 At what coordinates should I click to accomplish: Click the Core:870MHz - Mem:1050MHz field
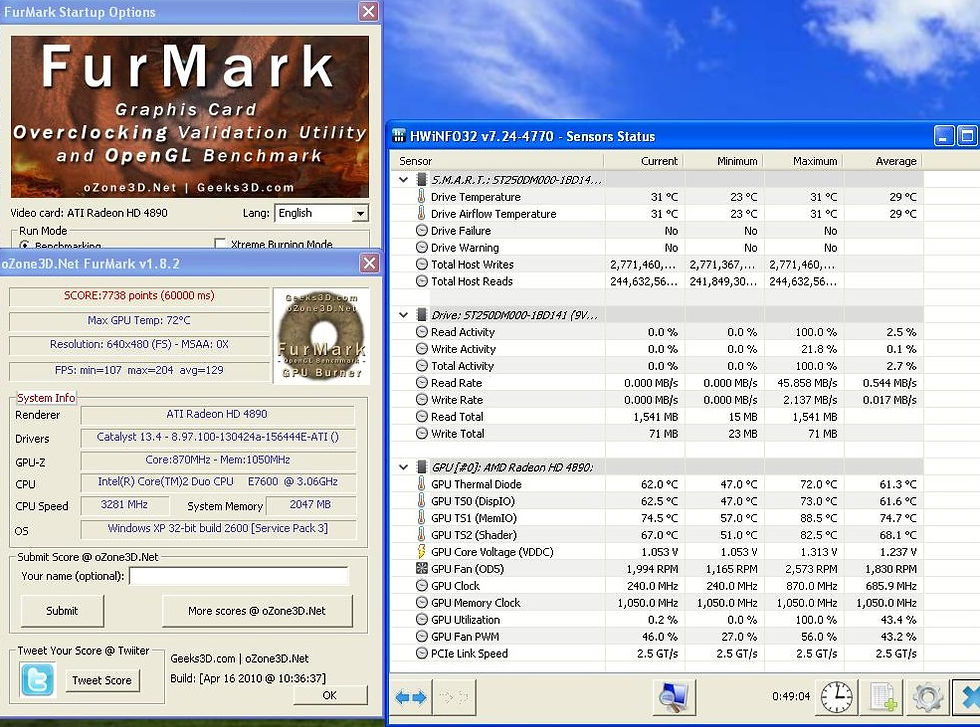[218, 460]
